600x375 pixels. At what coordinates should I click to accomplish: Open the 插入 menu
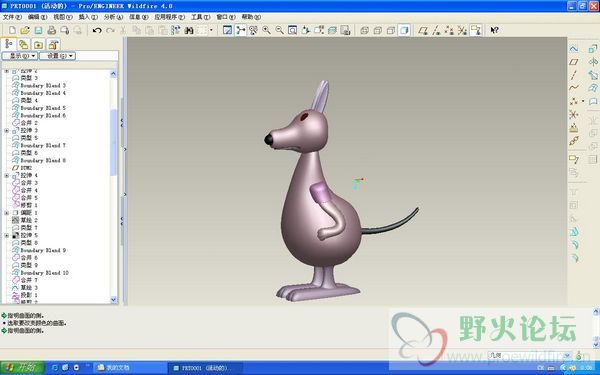click(x=88, y=17)
